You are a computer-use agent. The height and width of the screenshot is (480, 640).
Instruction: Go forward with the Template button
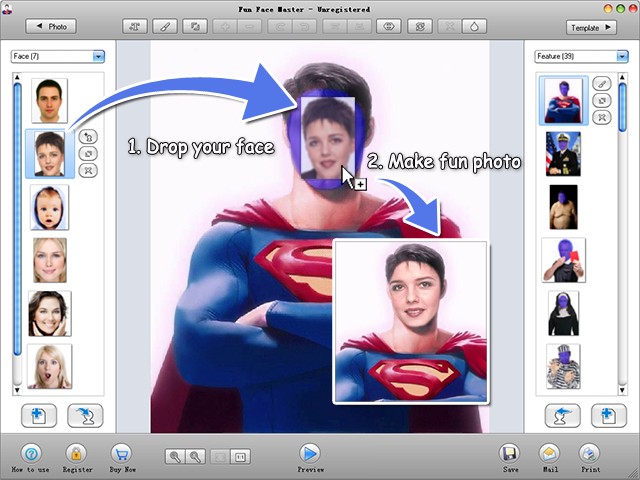[x=590, y=27]
